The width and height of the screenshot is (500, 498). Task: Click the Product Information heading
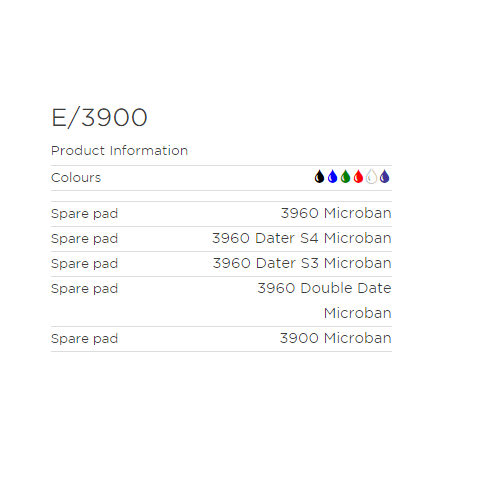click(119, 151)
